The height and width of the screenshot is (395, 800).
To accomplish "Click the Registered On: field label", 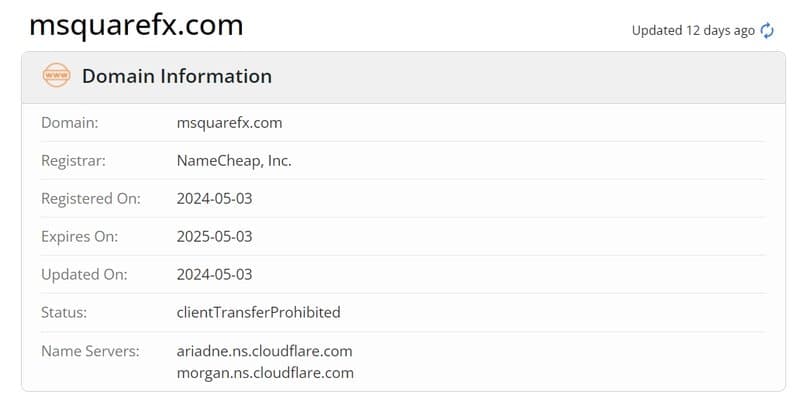I will click(91, 199).
